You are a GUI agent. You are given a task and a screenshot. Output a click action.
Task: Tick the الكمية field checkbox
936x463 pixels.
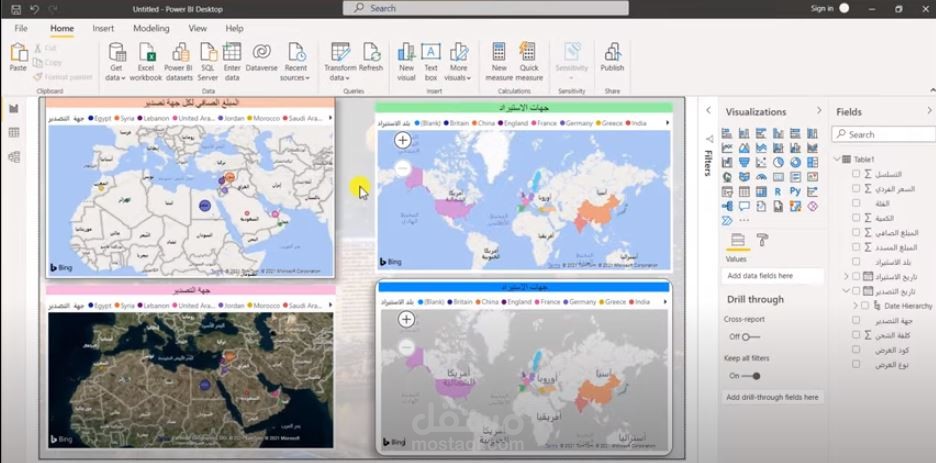click(x=856, y=218)
